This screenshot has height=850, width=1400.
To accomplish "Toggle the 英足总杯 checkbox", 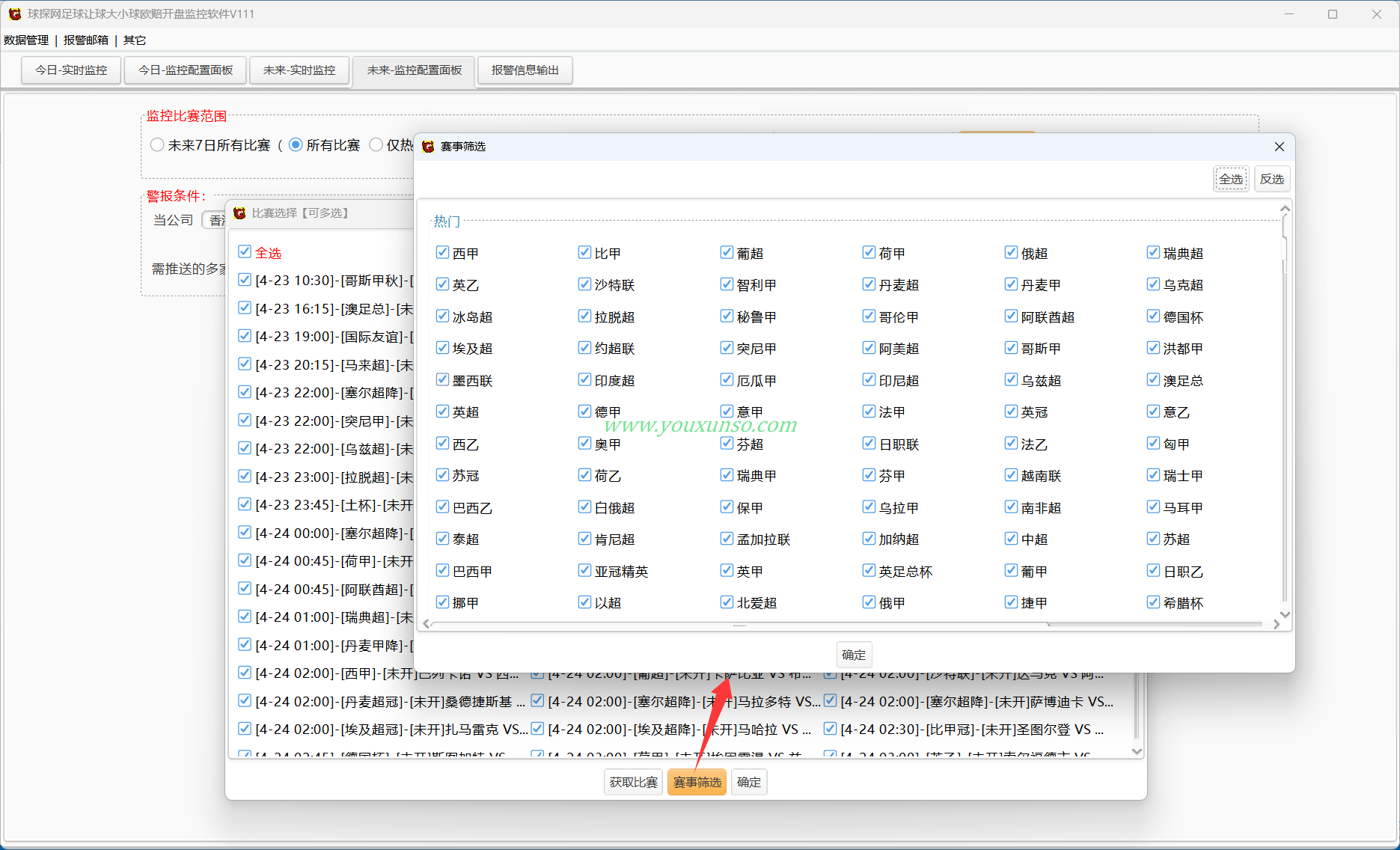I will tap(869, 571).
